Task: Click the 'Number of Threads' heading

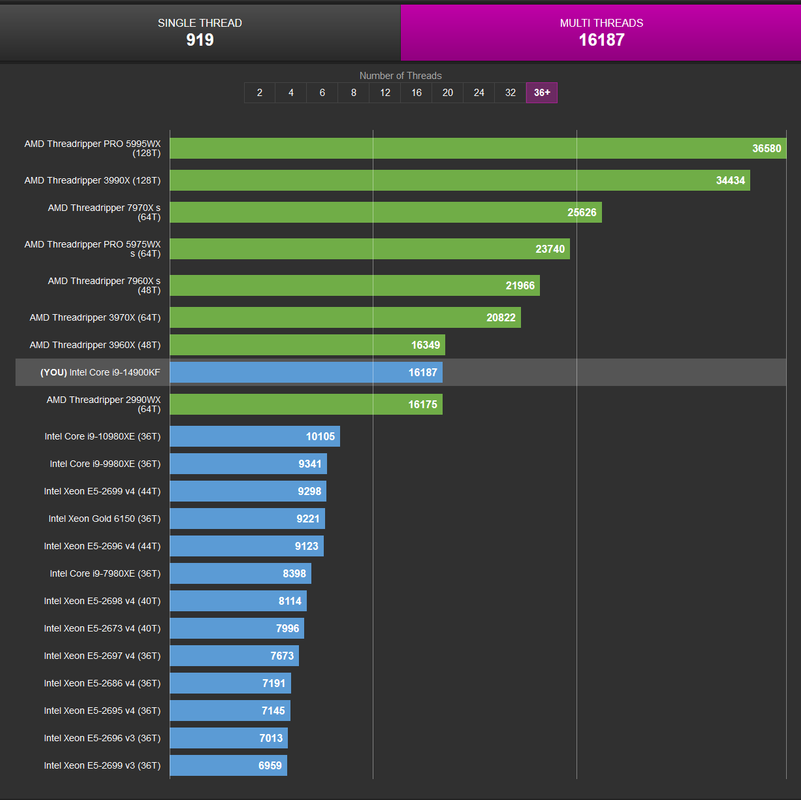Action: pyautogui.click(x=400, y=76)
